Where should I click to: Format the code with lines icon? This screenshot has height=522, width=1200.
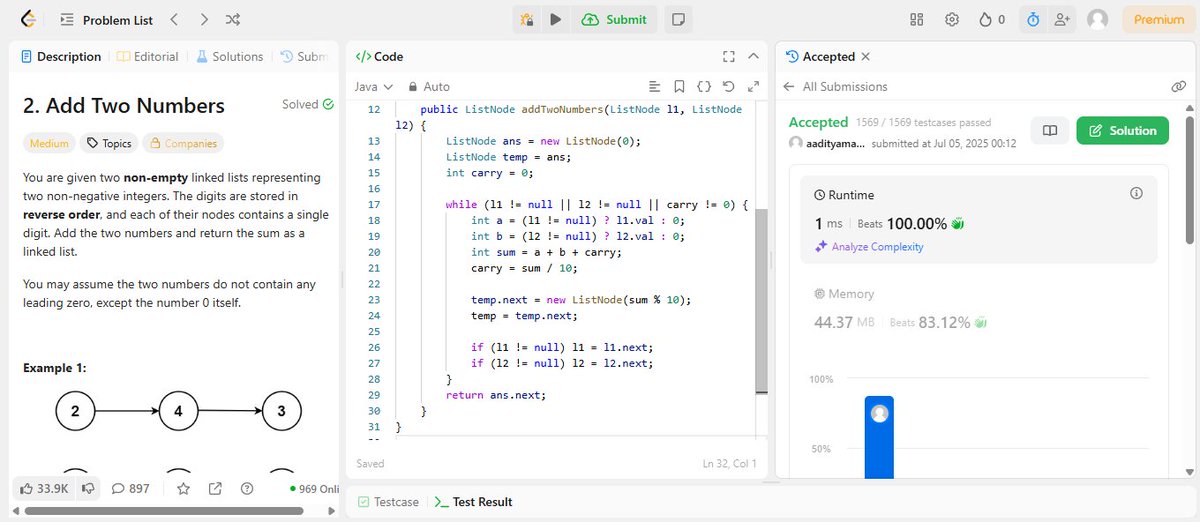[655, 87]
